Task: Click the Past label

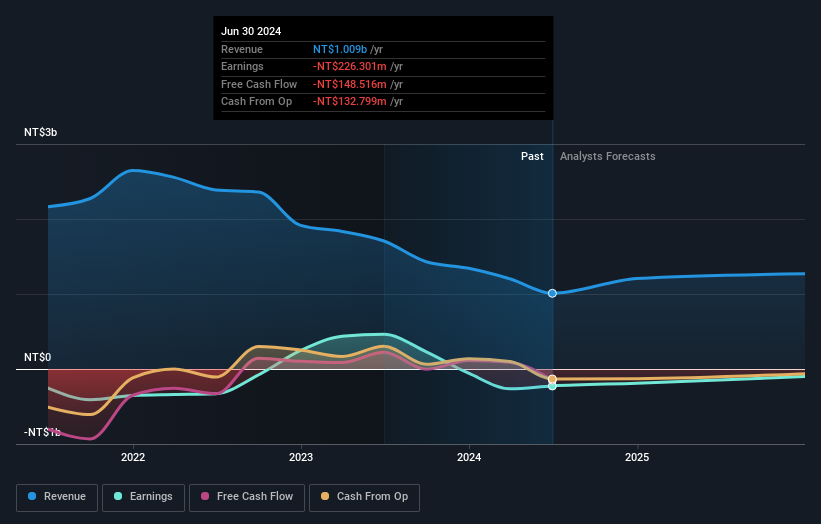Action: click(532, 156)
